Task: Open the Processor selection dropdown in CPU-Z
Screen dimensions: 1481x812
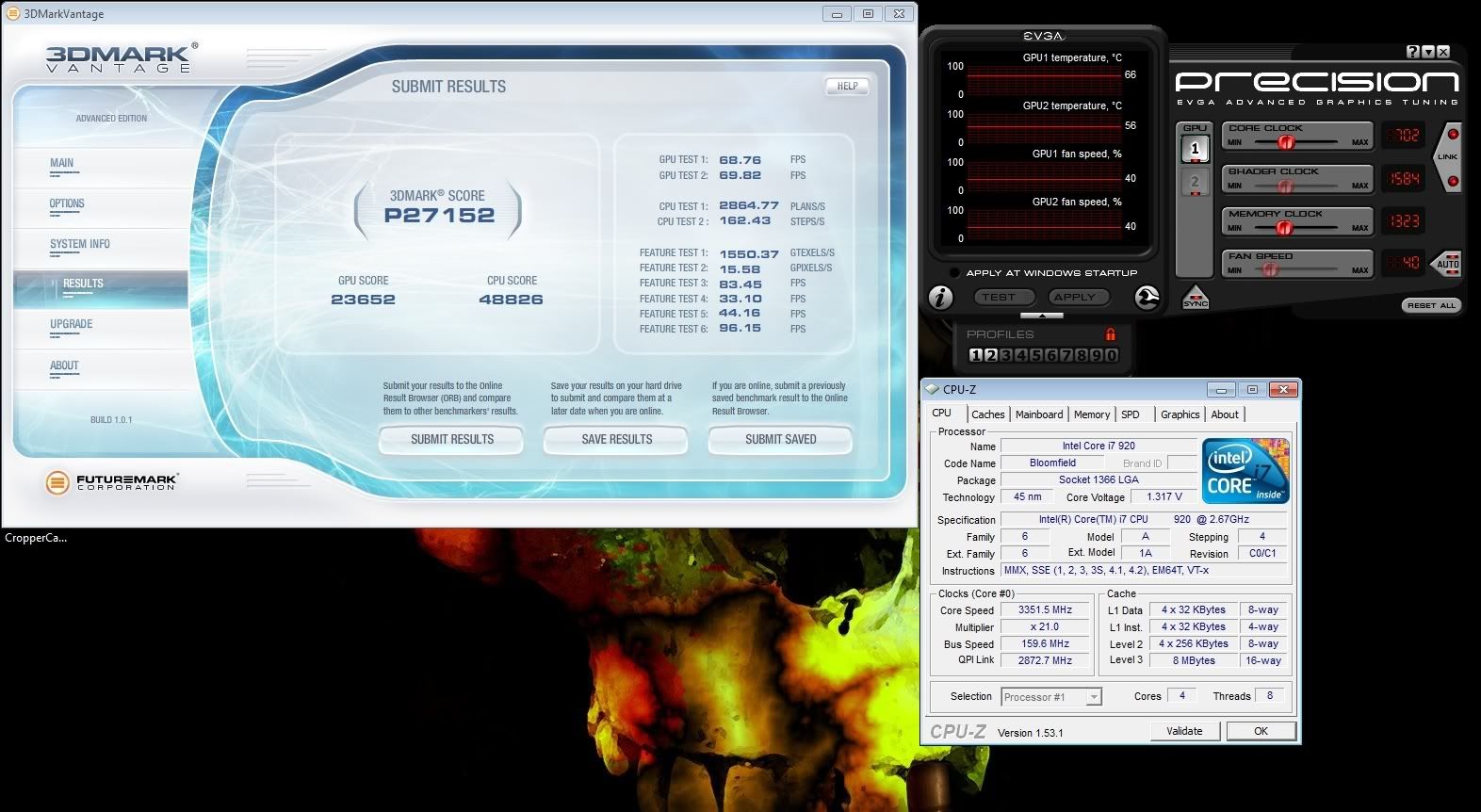Action: (1094, 697)
